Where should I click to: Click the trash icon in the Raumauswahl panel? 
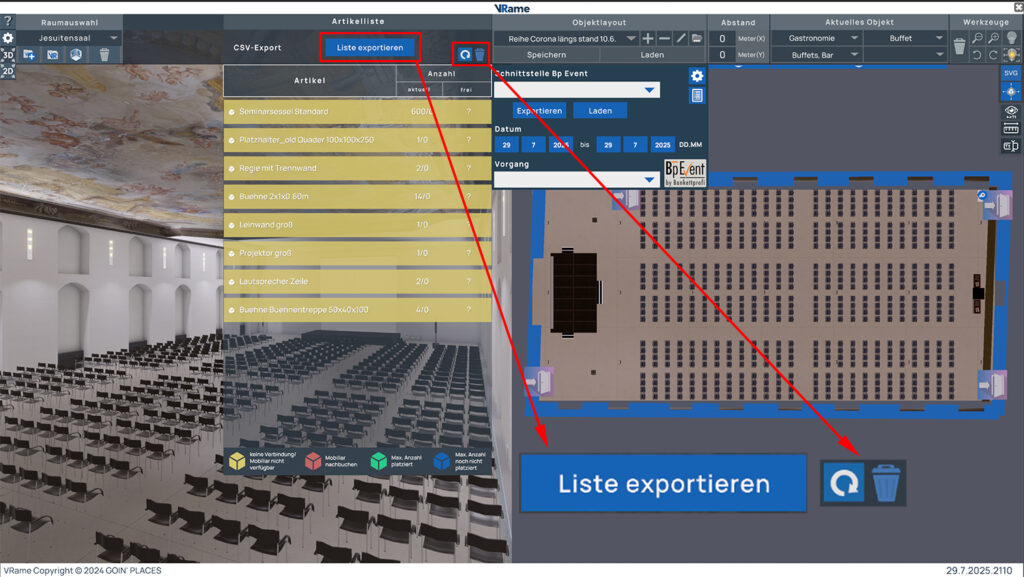coord(104,55)
